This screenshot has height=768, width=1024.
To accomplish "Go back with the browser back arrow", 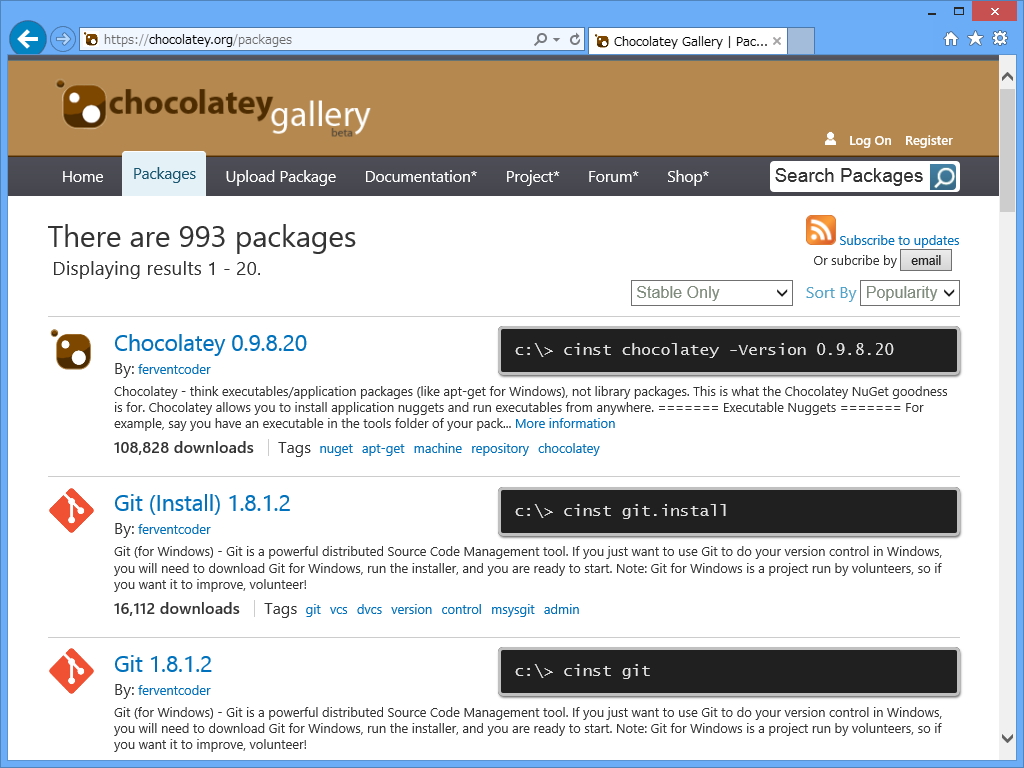I will (28, 39).
